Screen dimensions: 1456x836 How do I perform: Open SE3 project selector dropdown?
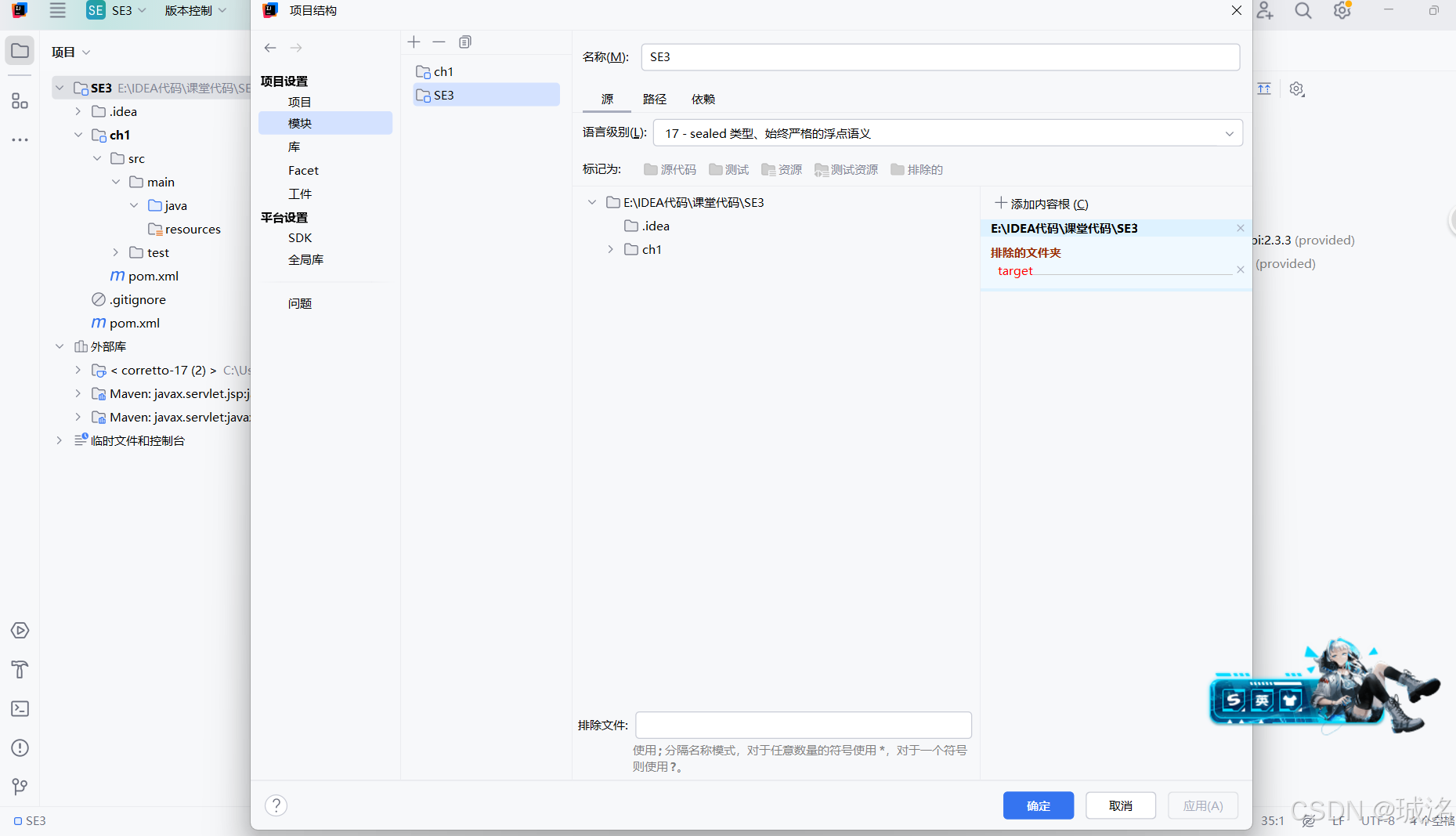point(116,11)
